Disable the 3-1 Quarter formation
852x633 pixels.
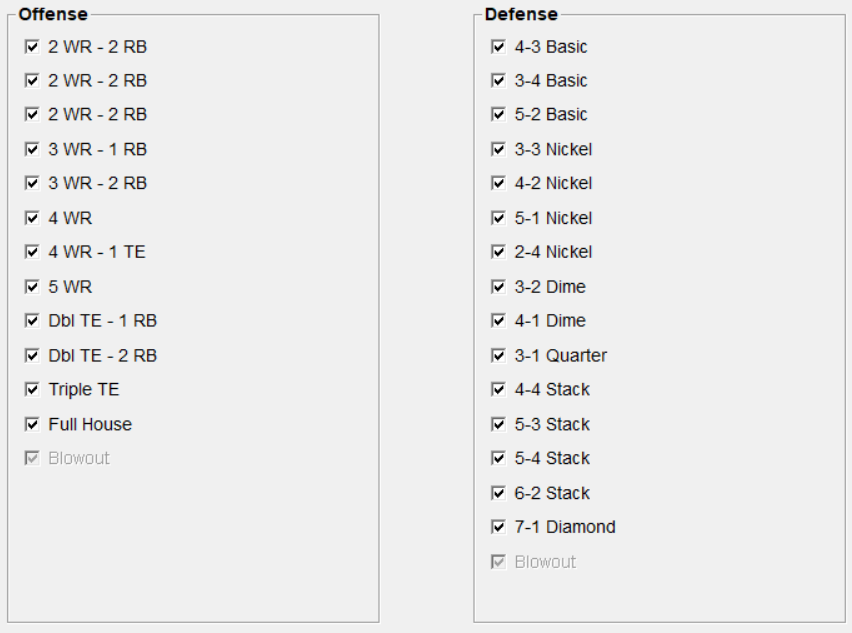tap(498, 356)
